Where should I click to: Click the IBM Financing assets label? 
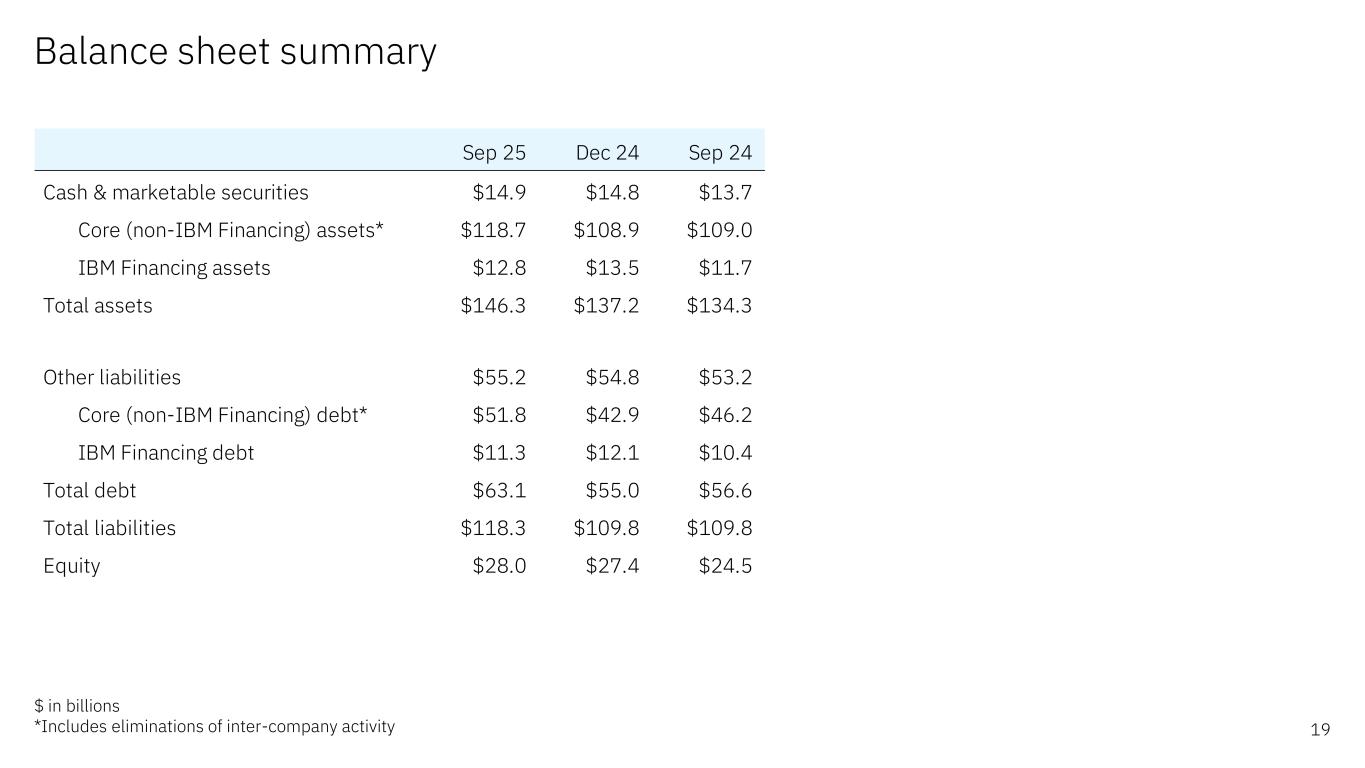174,268
